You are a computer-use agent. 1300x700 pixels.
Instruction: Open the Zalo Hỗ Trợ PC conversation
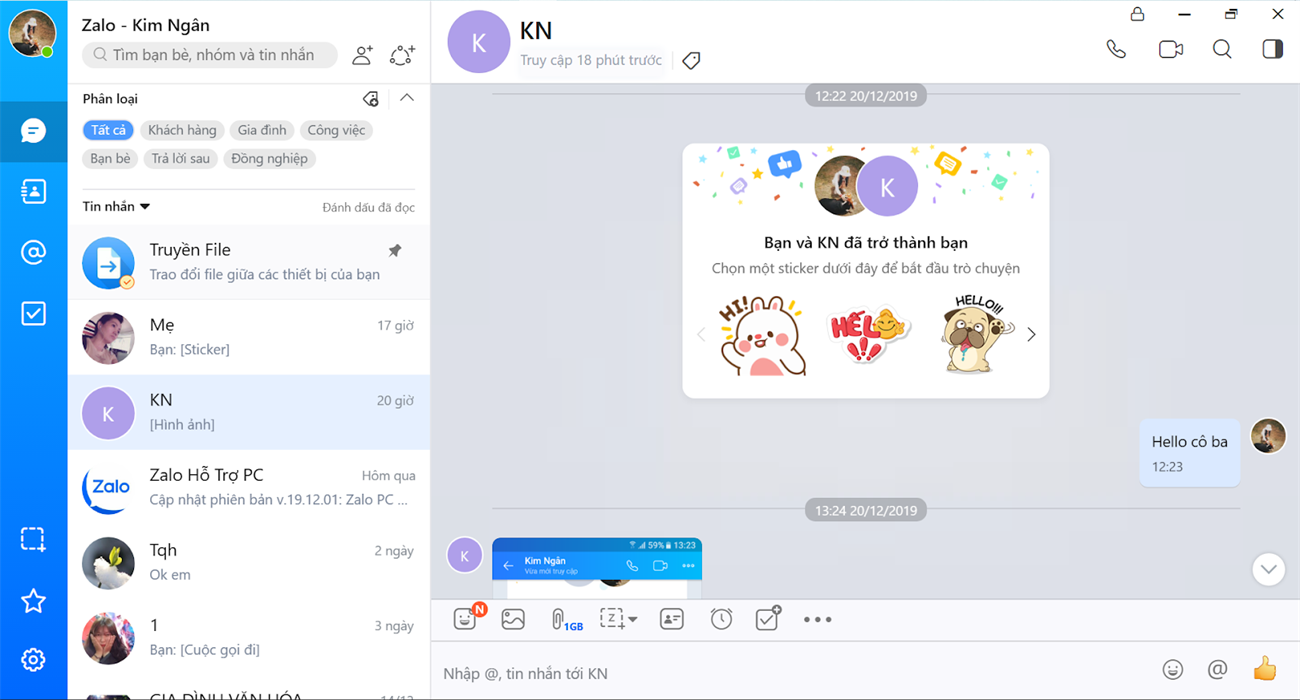249,487
